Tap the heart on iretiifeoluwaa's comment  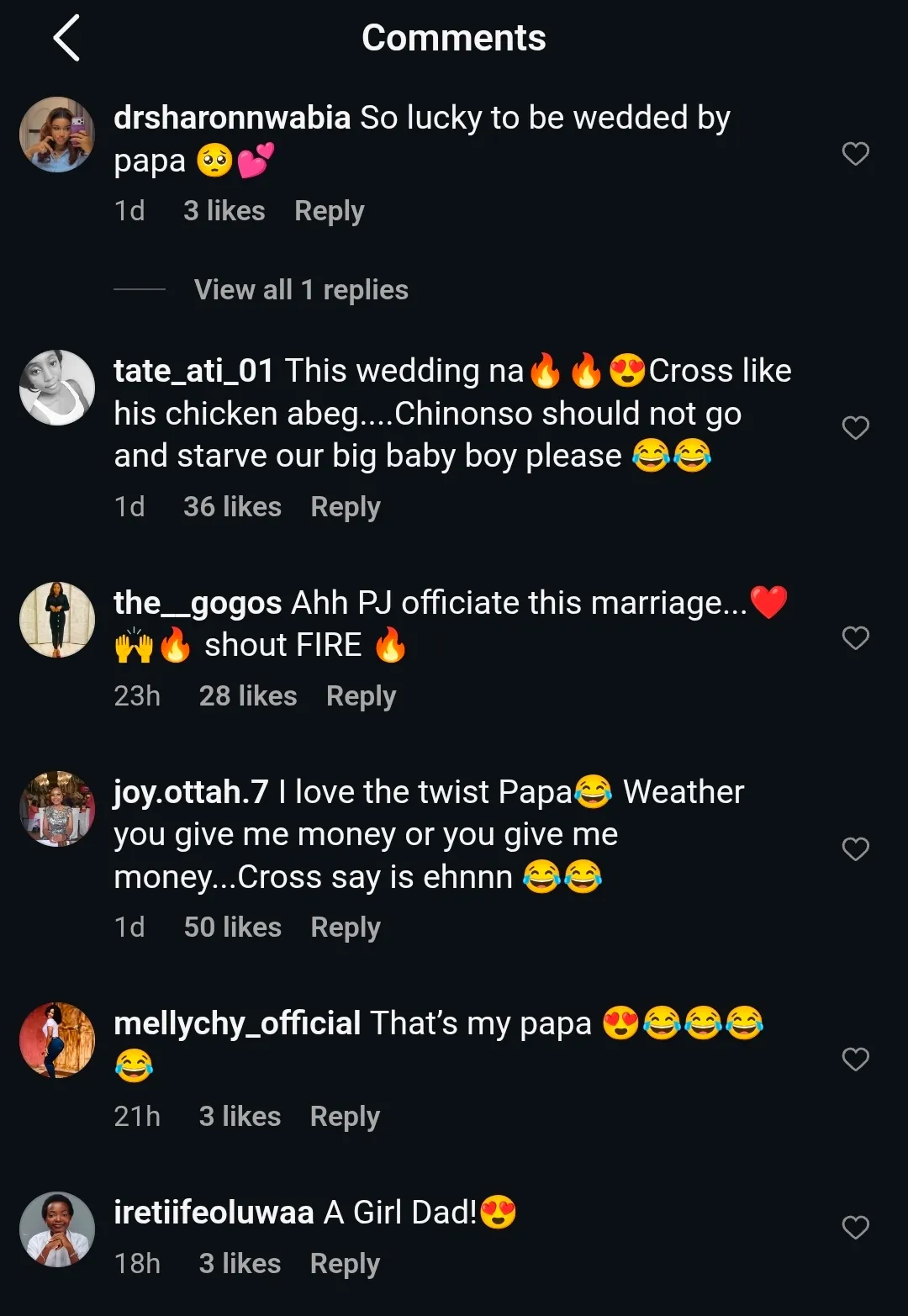[855, 1228]
